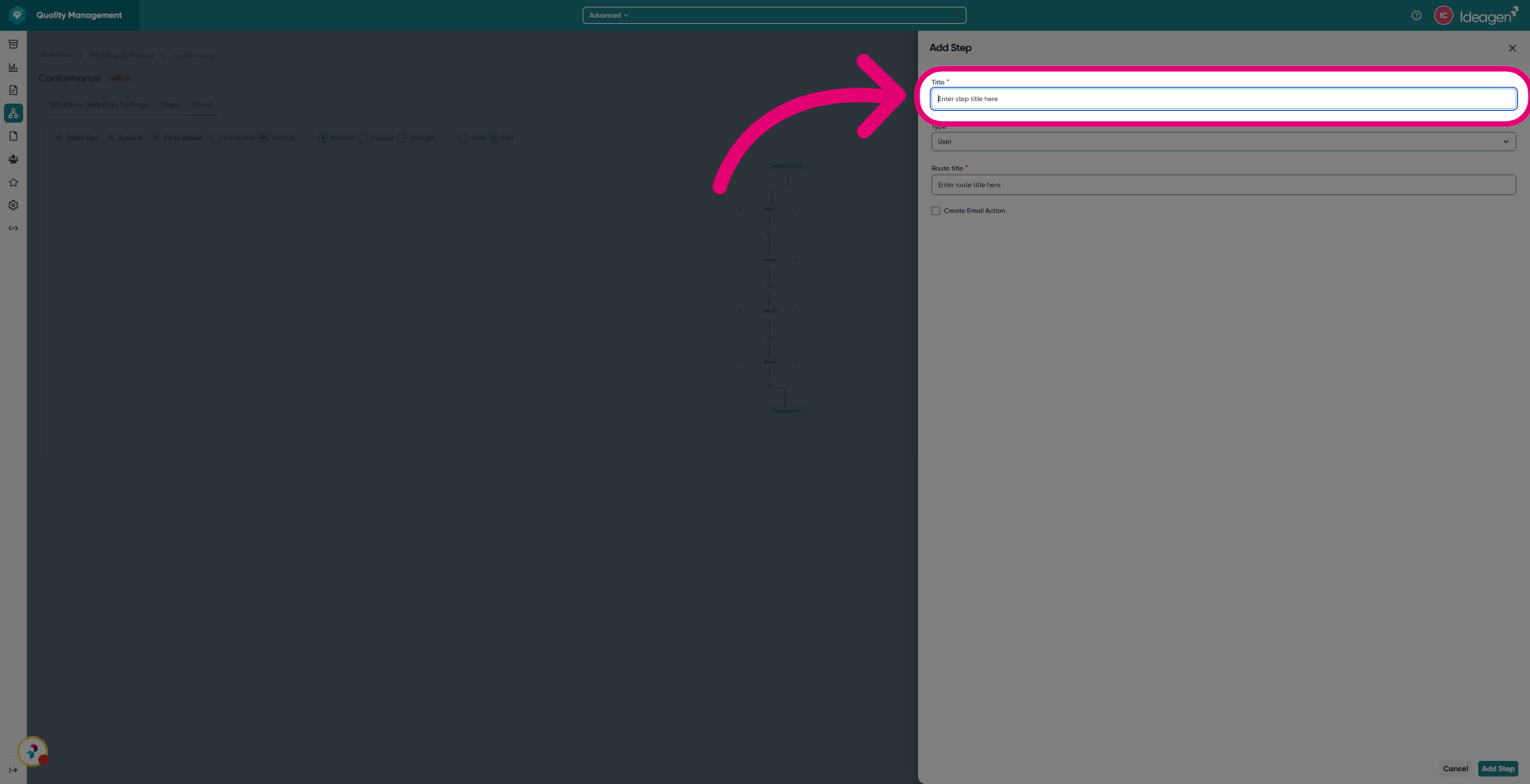The image size is (1530, 784).
Task: Click the drag handle on Step 1 node
Action: pyautogui.click(x=740, y=209)
